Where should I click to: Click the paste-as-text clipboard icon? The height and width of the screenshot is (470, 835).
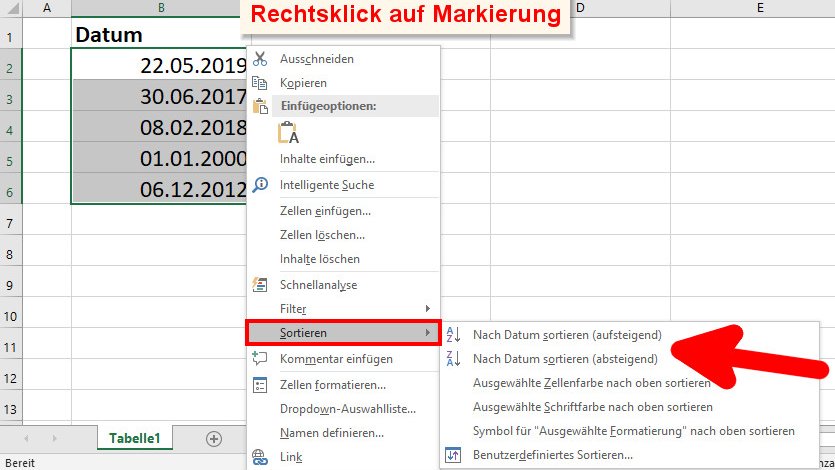[x=289, y=133]
